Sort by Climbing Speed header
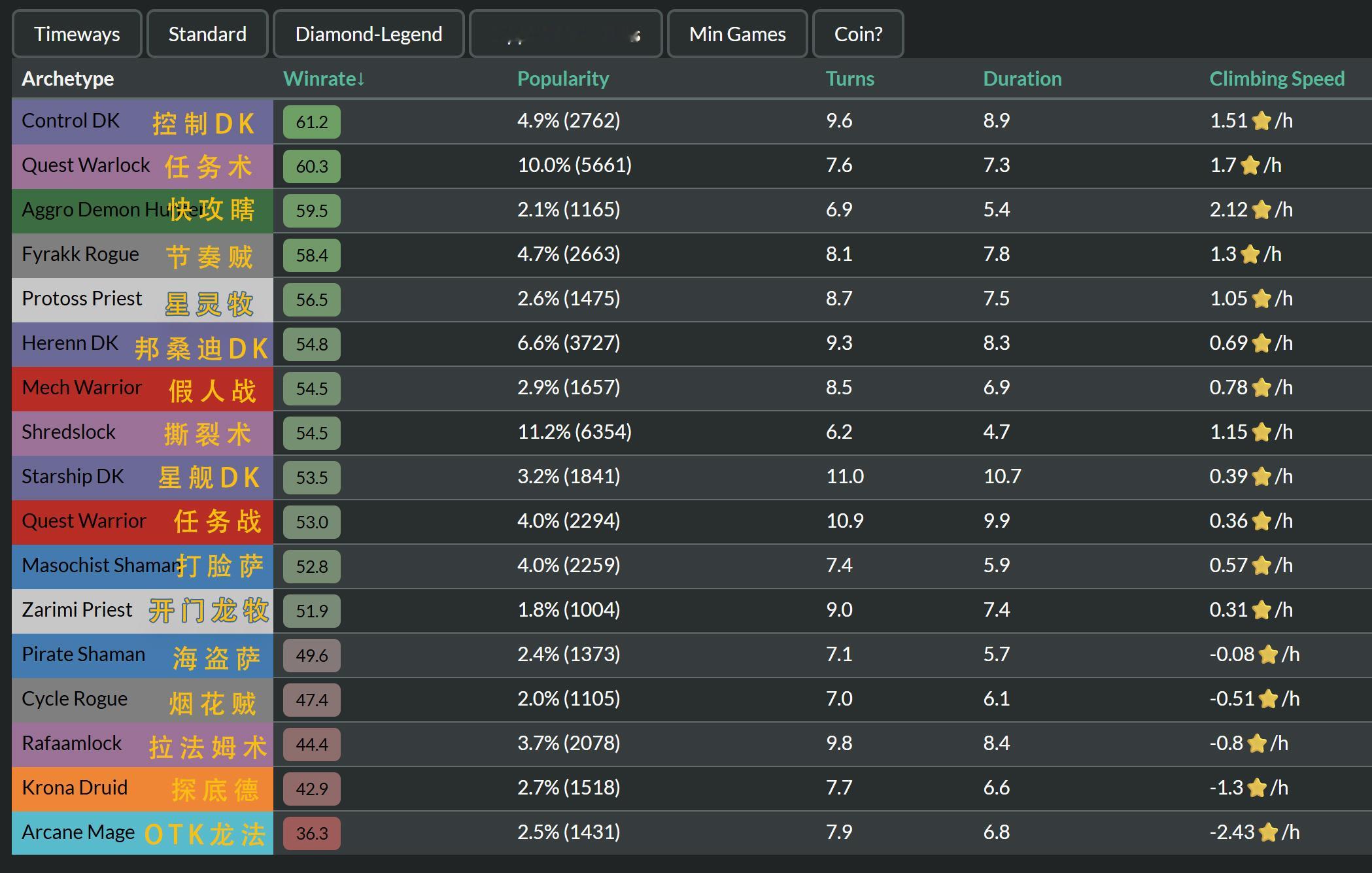The height and width of the screenshot is (873, 1372). click(1277, 78)
